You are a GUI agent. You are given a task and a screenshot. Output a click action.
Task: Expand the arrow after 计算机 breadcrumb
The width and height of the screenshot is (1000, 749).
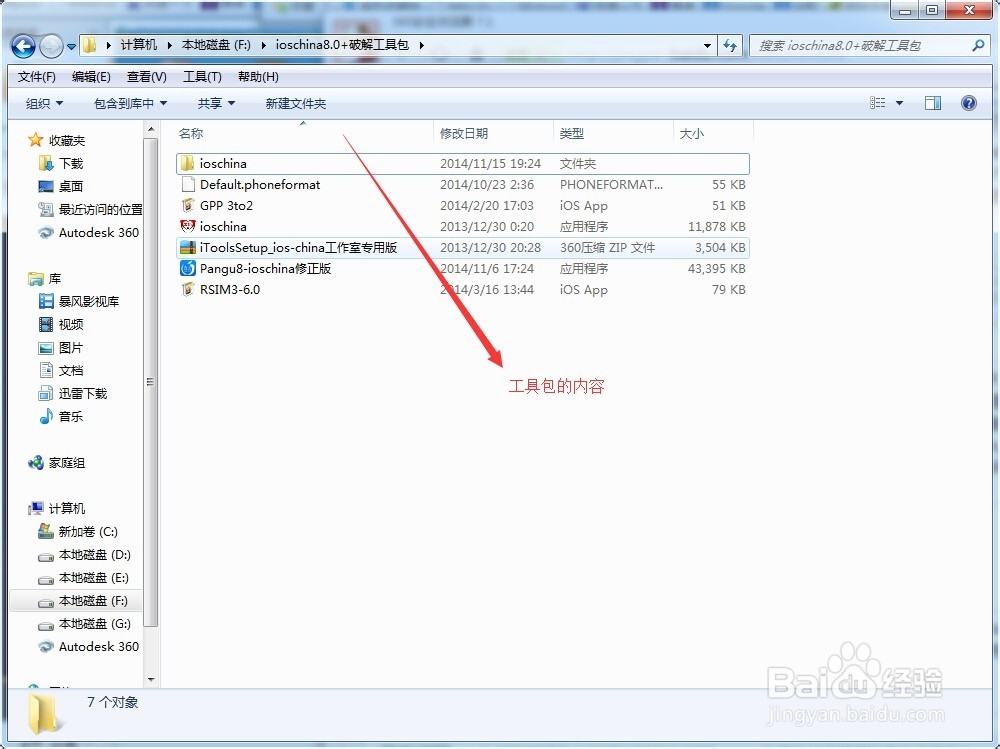click(170, 45)
